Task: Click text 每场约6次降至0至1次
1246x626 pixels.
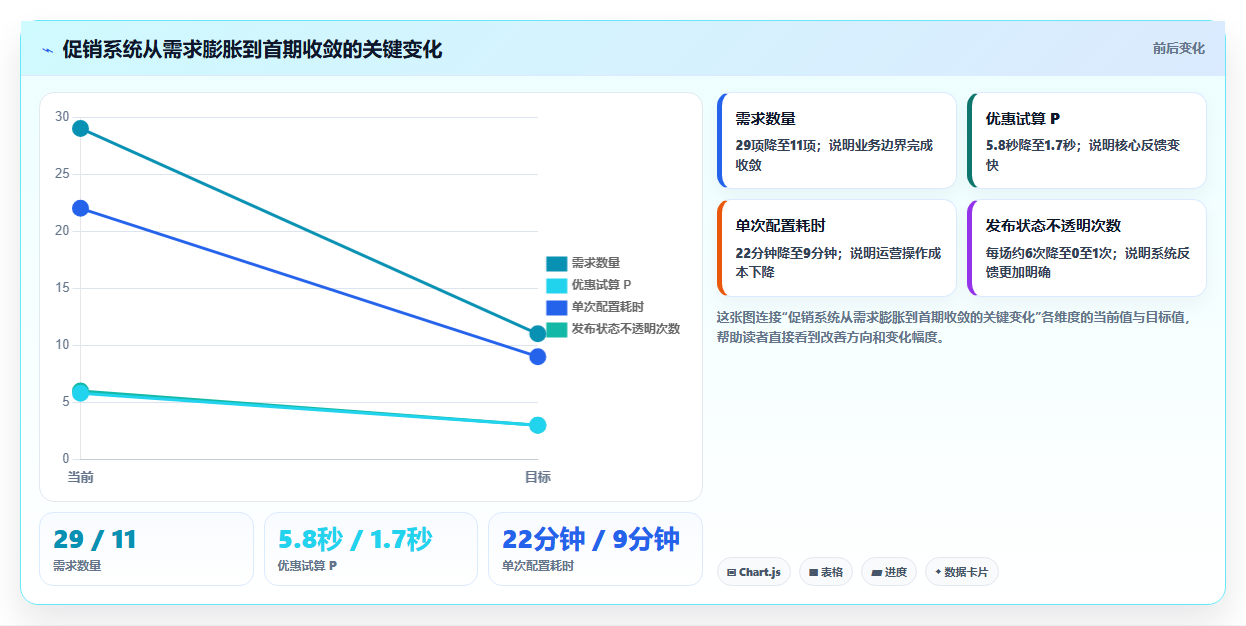Action: click(1050, 253)
